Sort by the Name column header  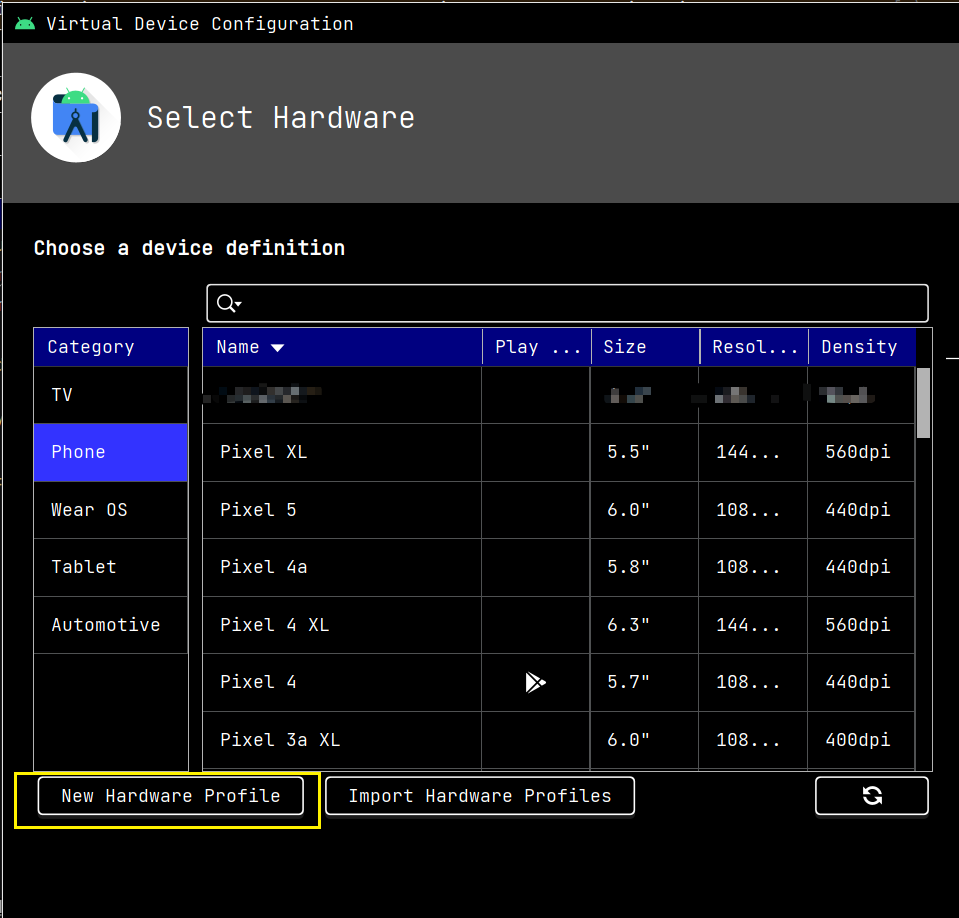[342, 347]
